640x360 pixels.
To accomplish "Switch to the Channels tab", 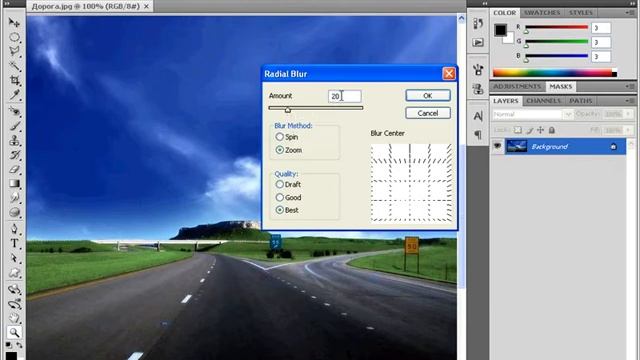I will pos(543,101).
